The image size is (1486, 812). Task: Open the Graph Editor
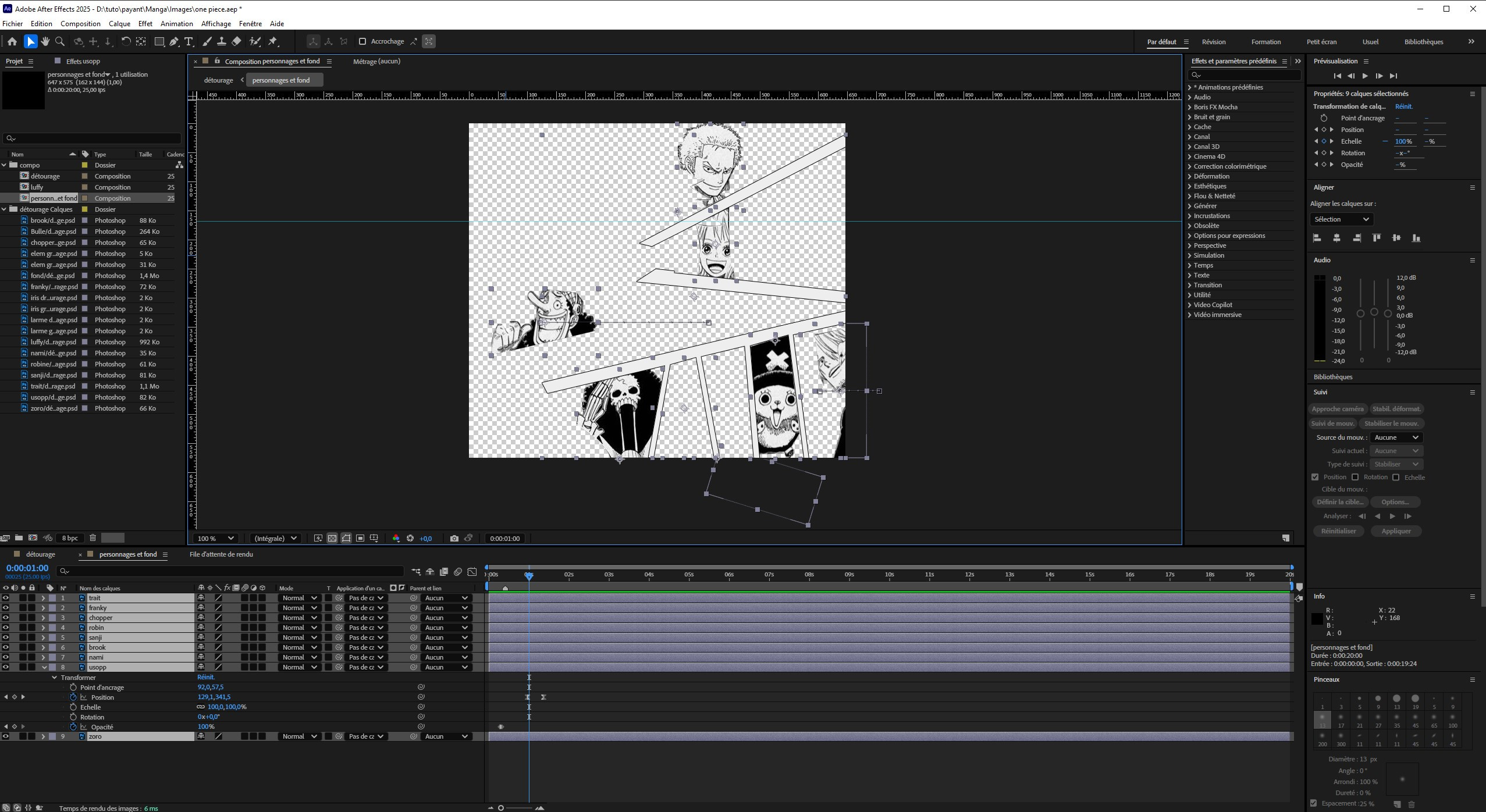tap(472, 572)
